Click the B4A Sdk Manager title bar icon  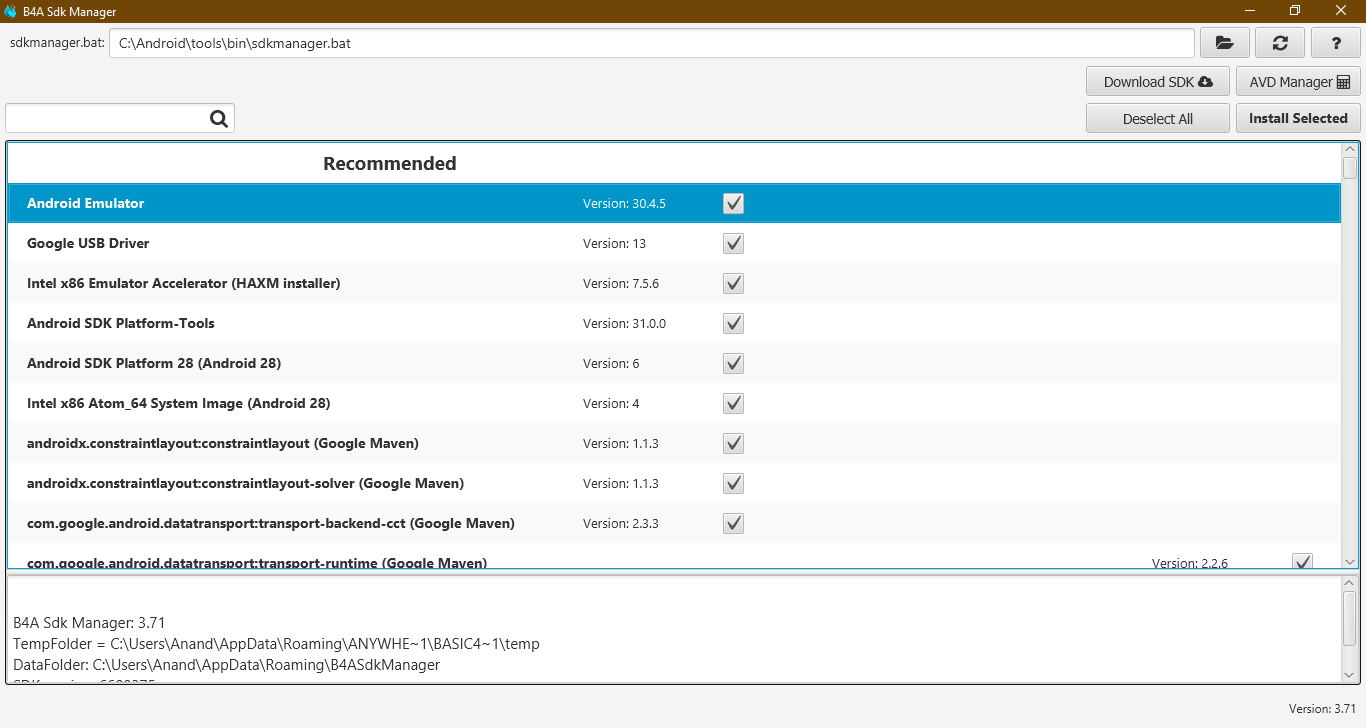[x=10, y=11]
